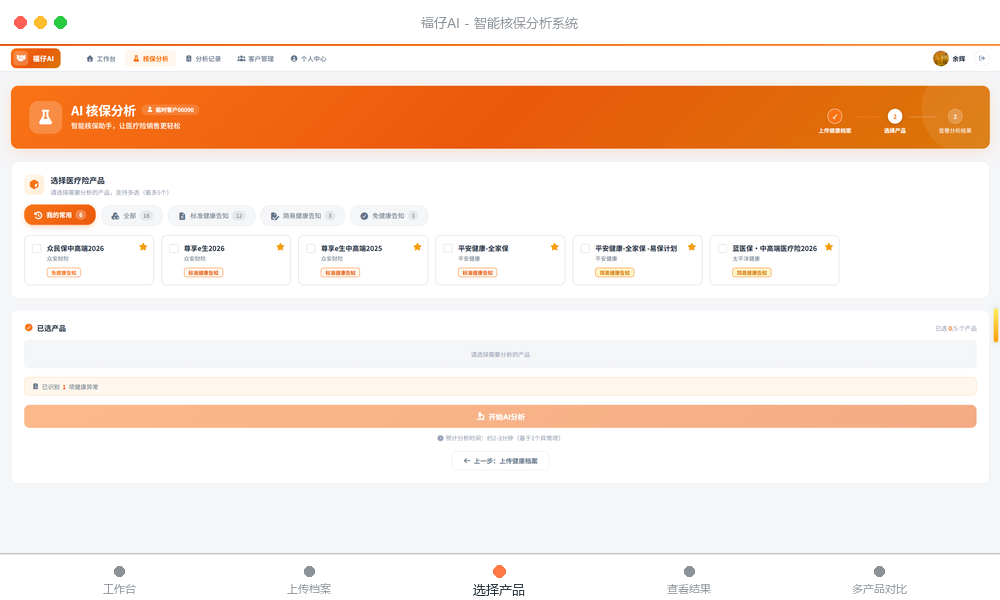Screen dimensions: 1000x600
Task: Open 个人中心 in the top navigation
Action: point(309,59)
